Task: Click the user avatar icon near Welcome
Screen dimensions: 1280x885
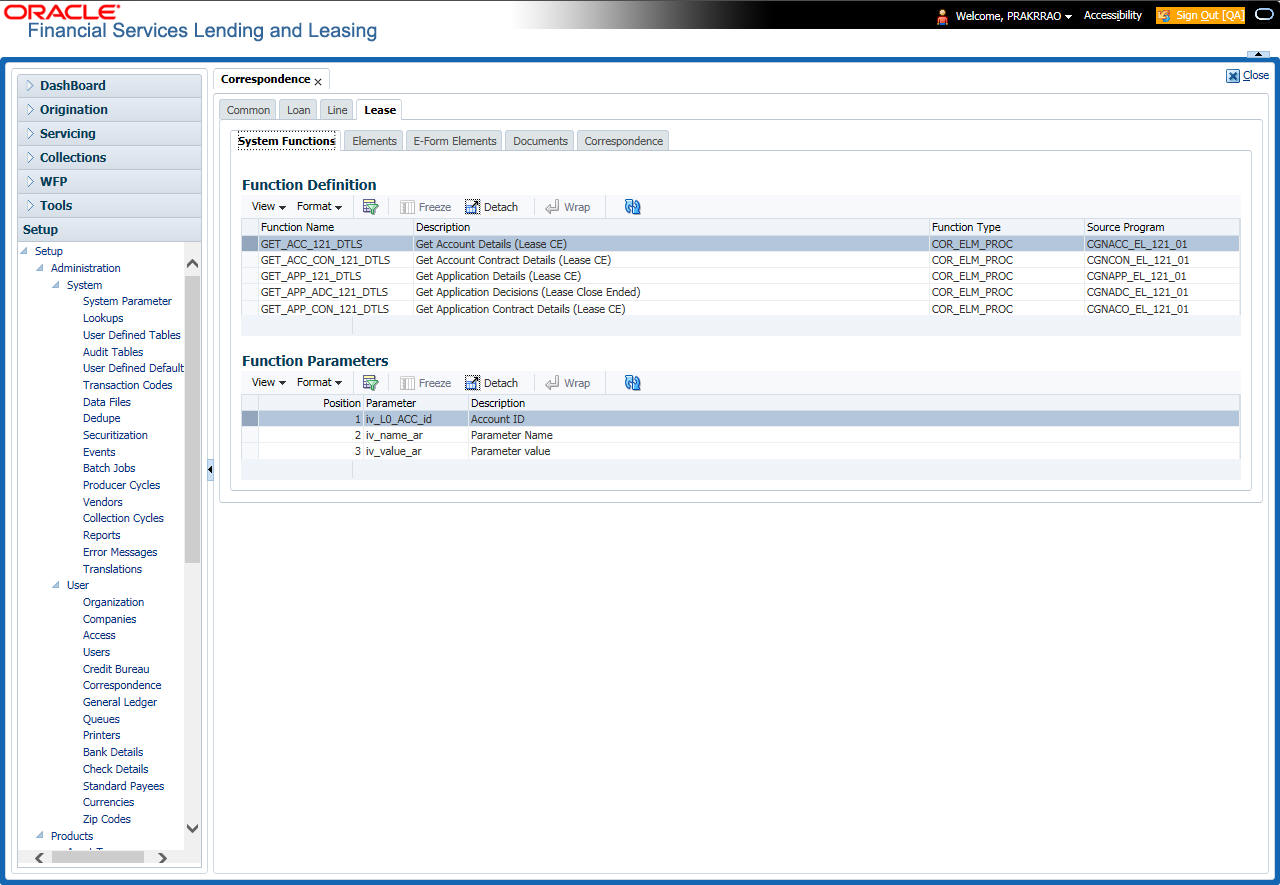Action: pos(942,16)
